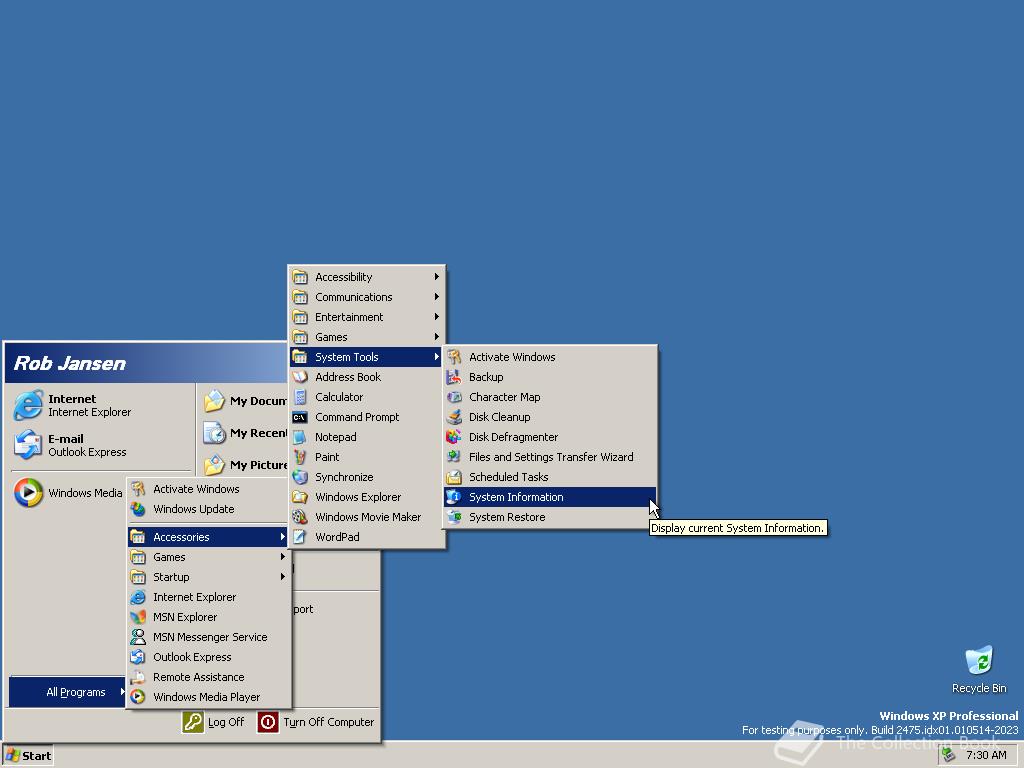Click the Start button

tap(28, 756)
